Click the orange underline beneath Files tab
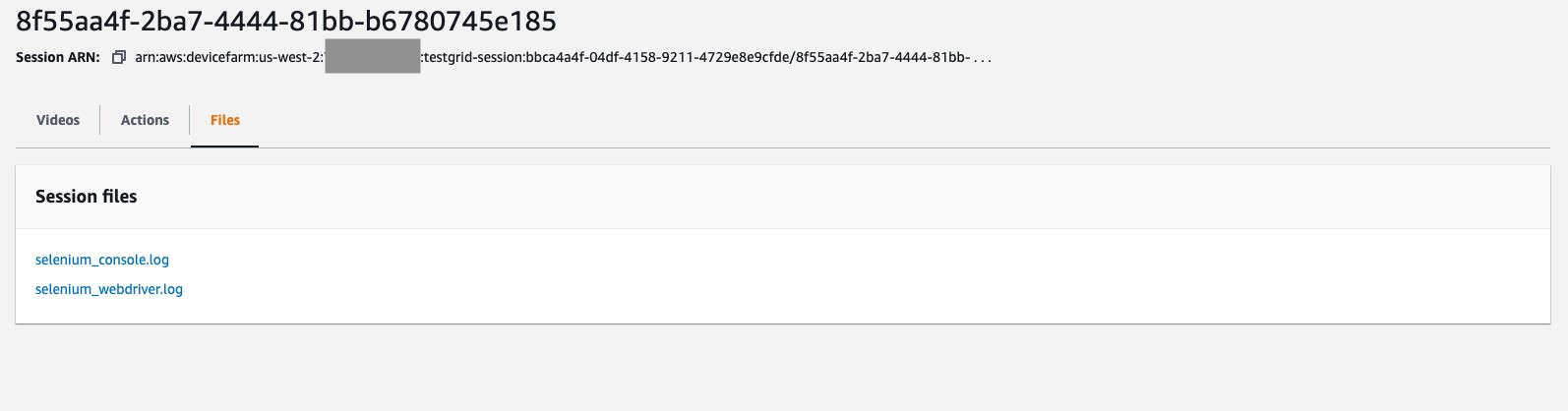Screen dimensions: 1568x411 tap(225, 147)
